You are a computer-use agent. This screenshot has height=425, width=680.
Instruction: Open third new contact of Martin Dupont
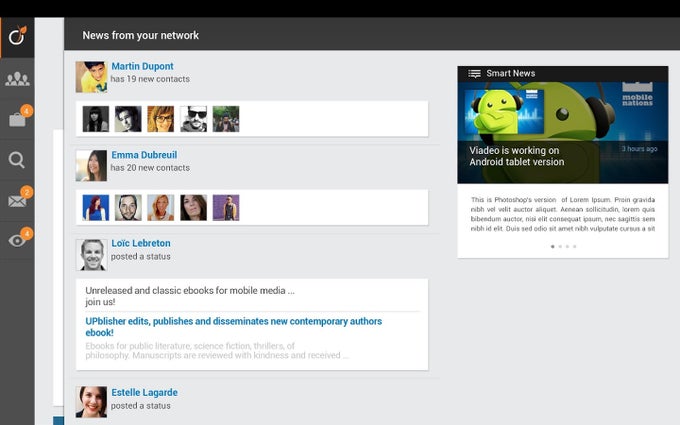pos(160,119)
